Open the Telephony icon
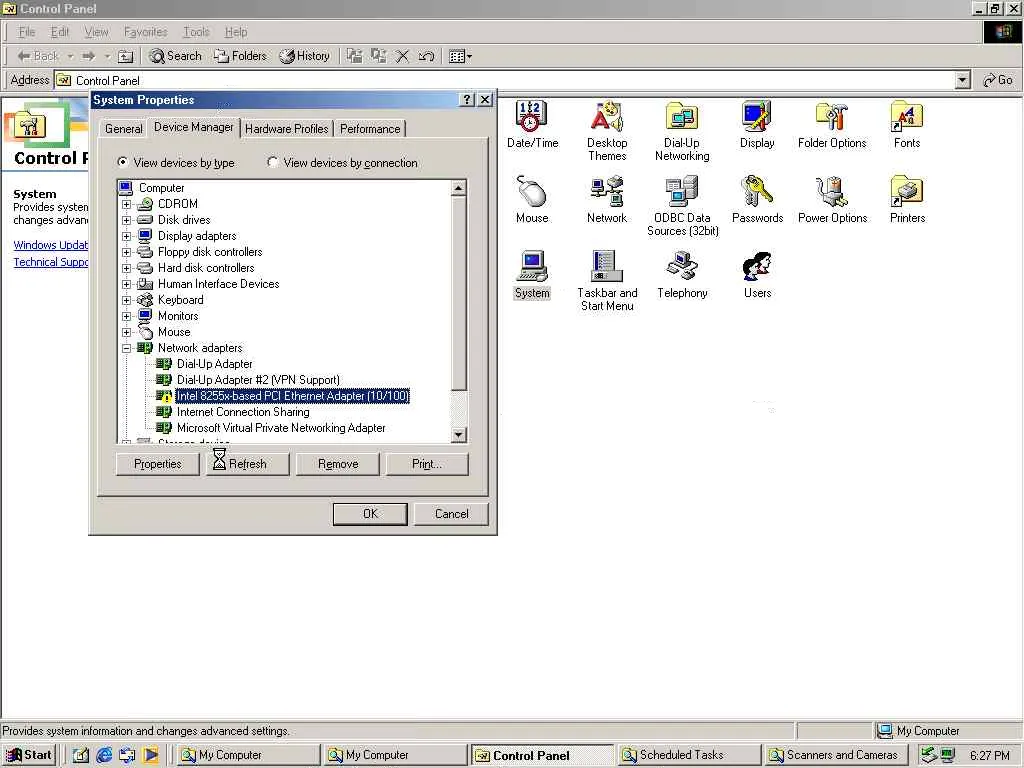Screen dimensions: 1024x768 click(682, 275)
